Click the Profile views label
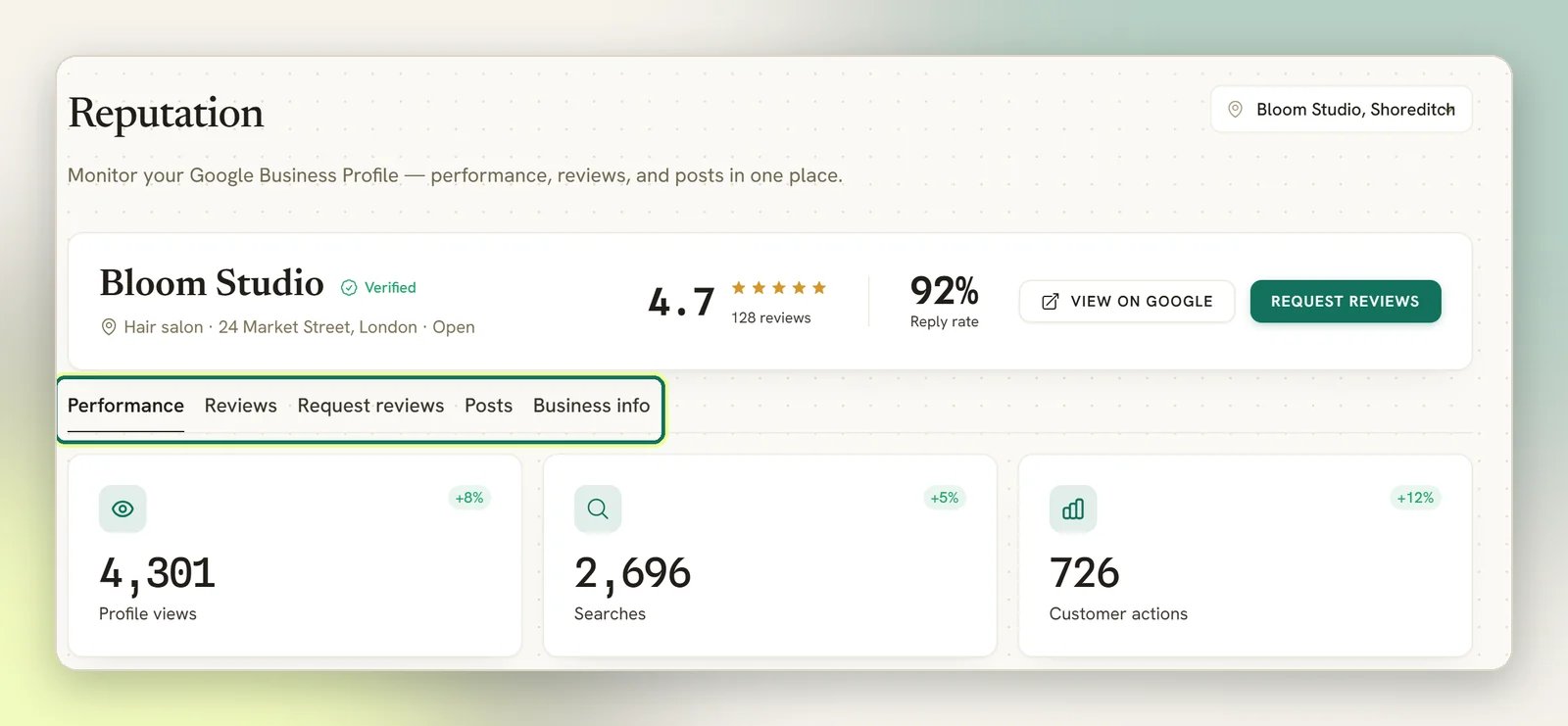1568x726 pixels. [148, 614]
